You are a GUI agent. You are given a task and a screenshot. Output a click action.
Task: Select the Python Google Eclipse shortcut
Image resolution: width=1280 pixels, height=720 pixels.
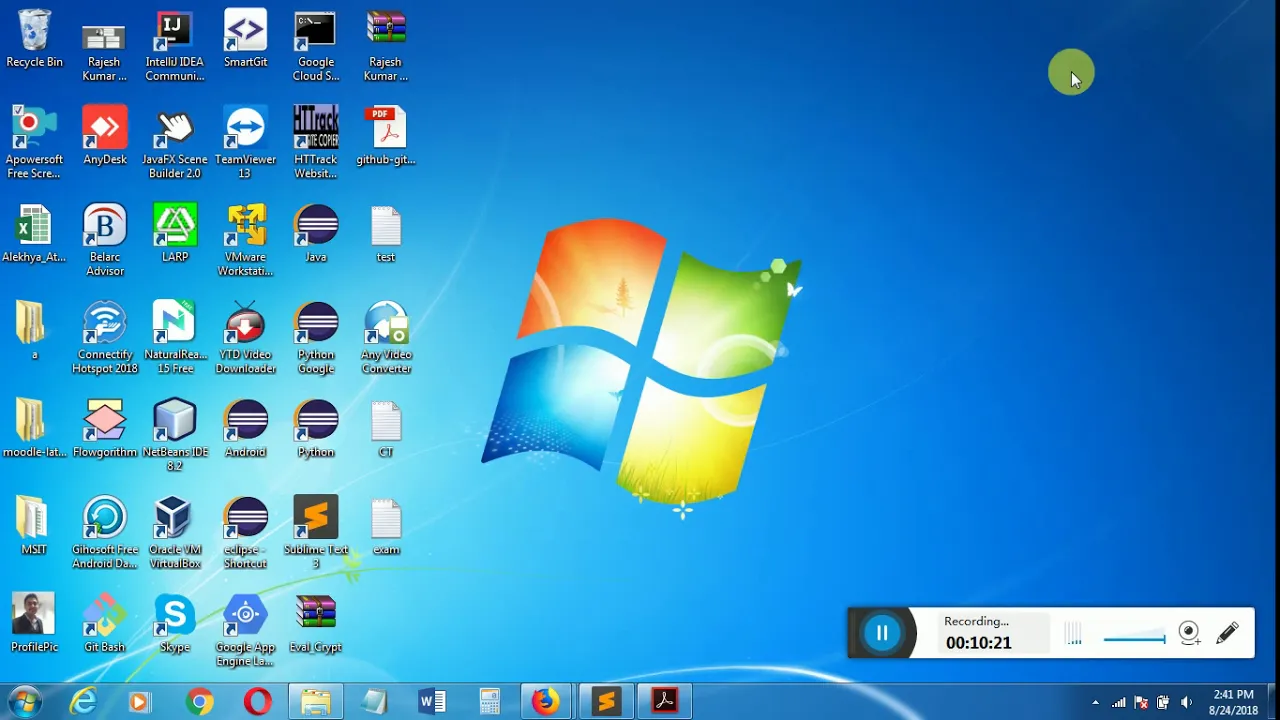pyautogui.click(x=316, y=338)
